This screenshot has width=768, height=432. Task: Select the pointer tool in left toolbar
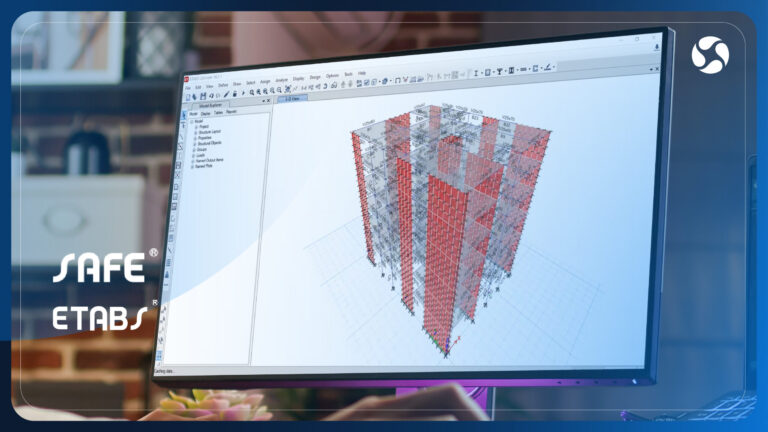183,115
